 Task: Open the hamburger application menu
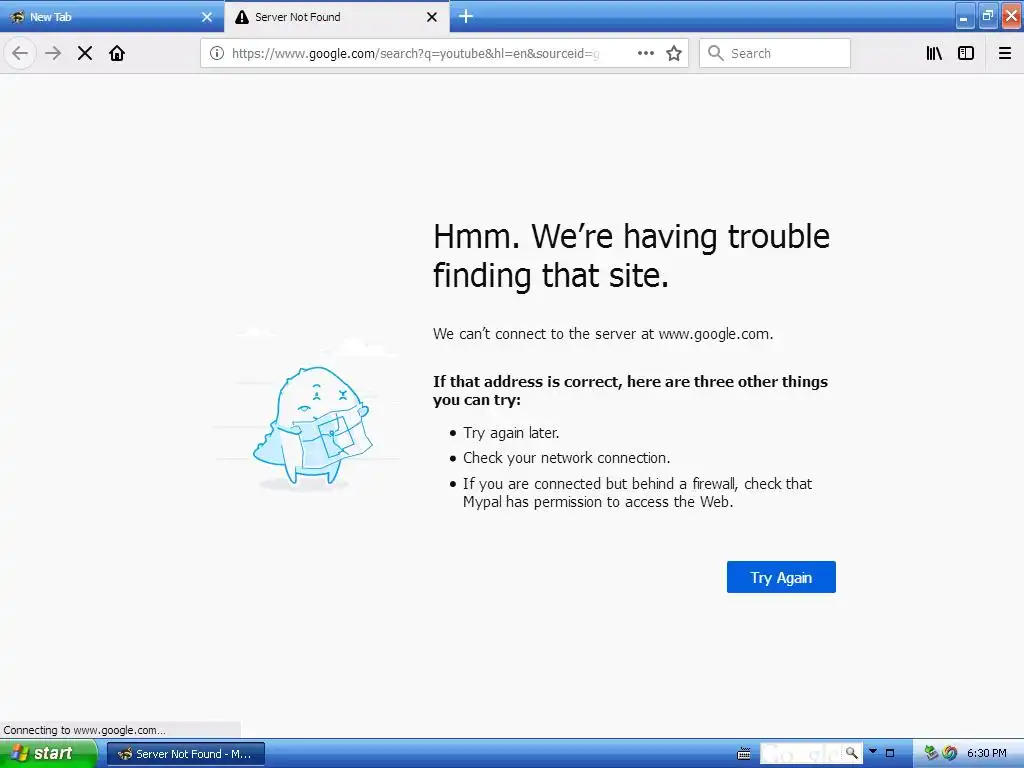pos(1005,54)
